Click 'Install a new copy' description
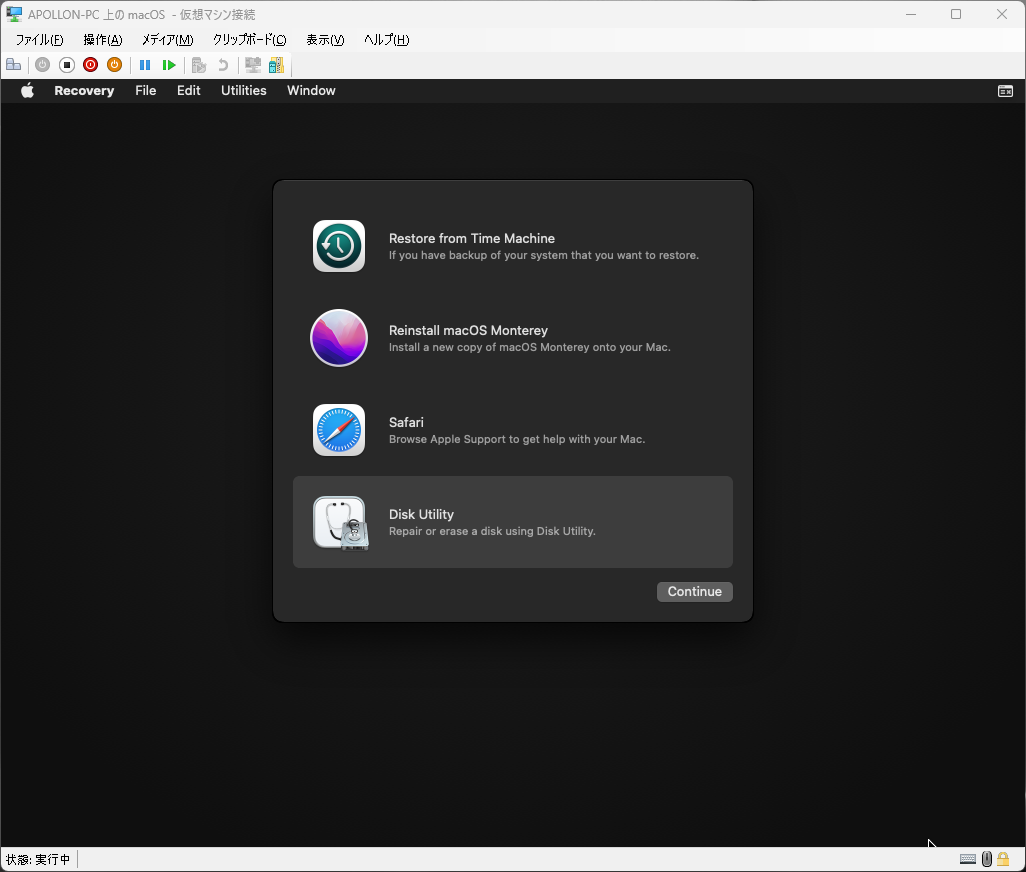1026x872 pixels. click(530, 347)
